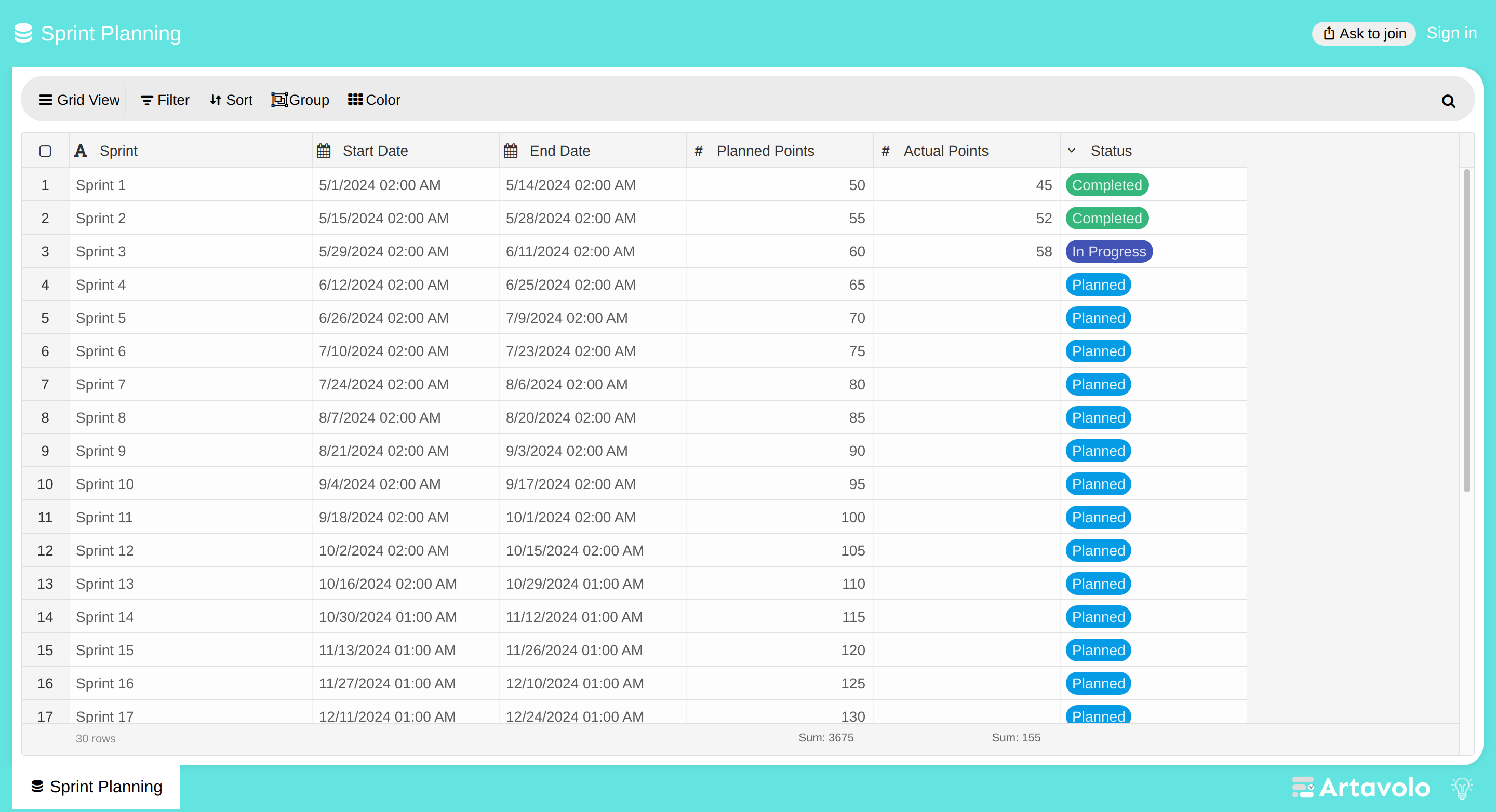Click the 'Sprint 12' cell
The image size is (1496, 812).
pos(191,551)
